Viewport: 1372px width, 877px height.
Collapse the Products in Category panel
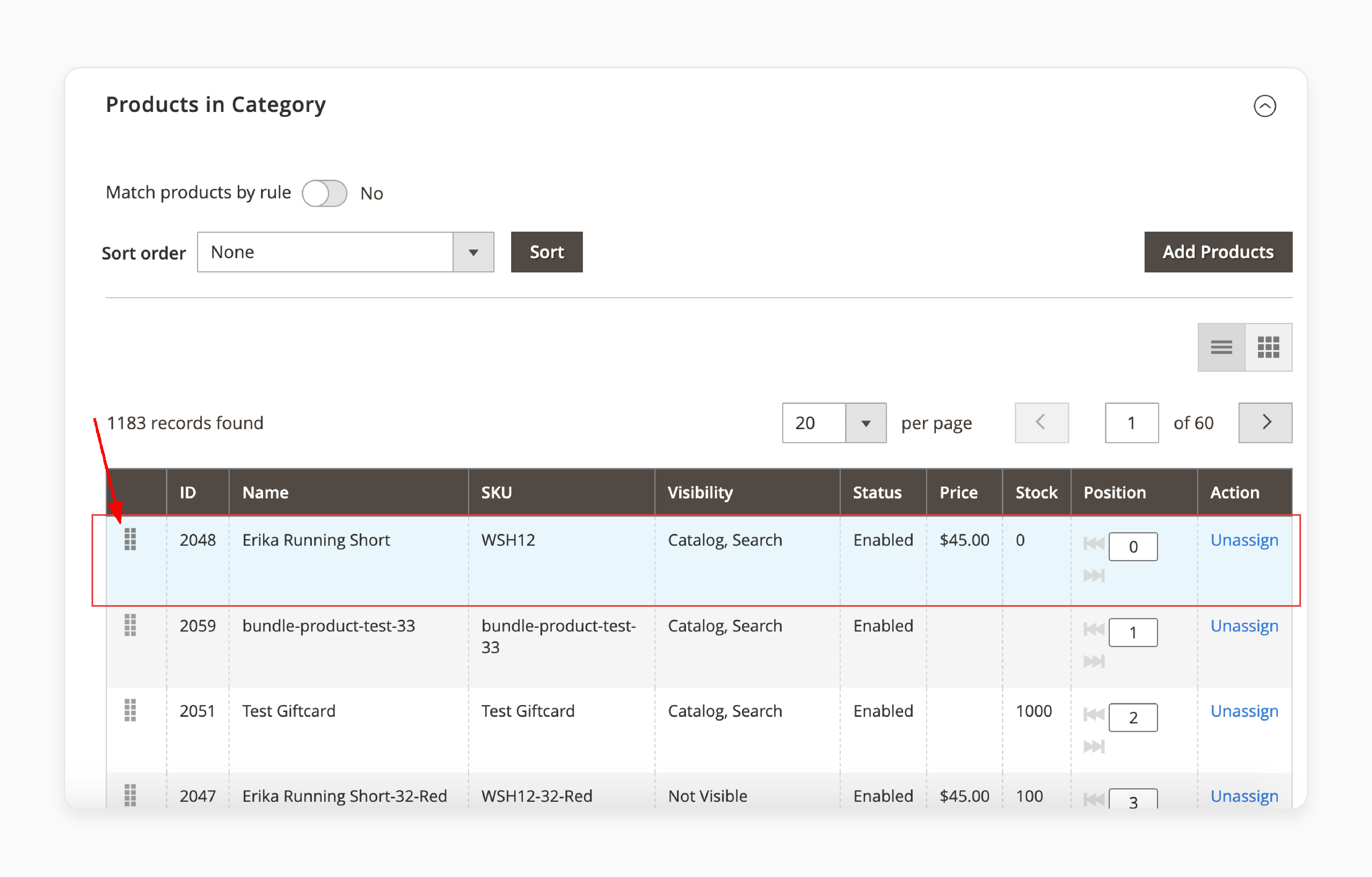coord(1264,106)
